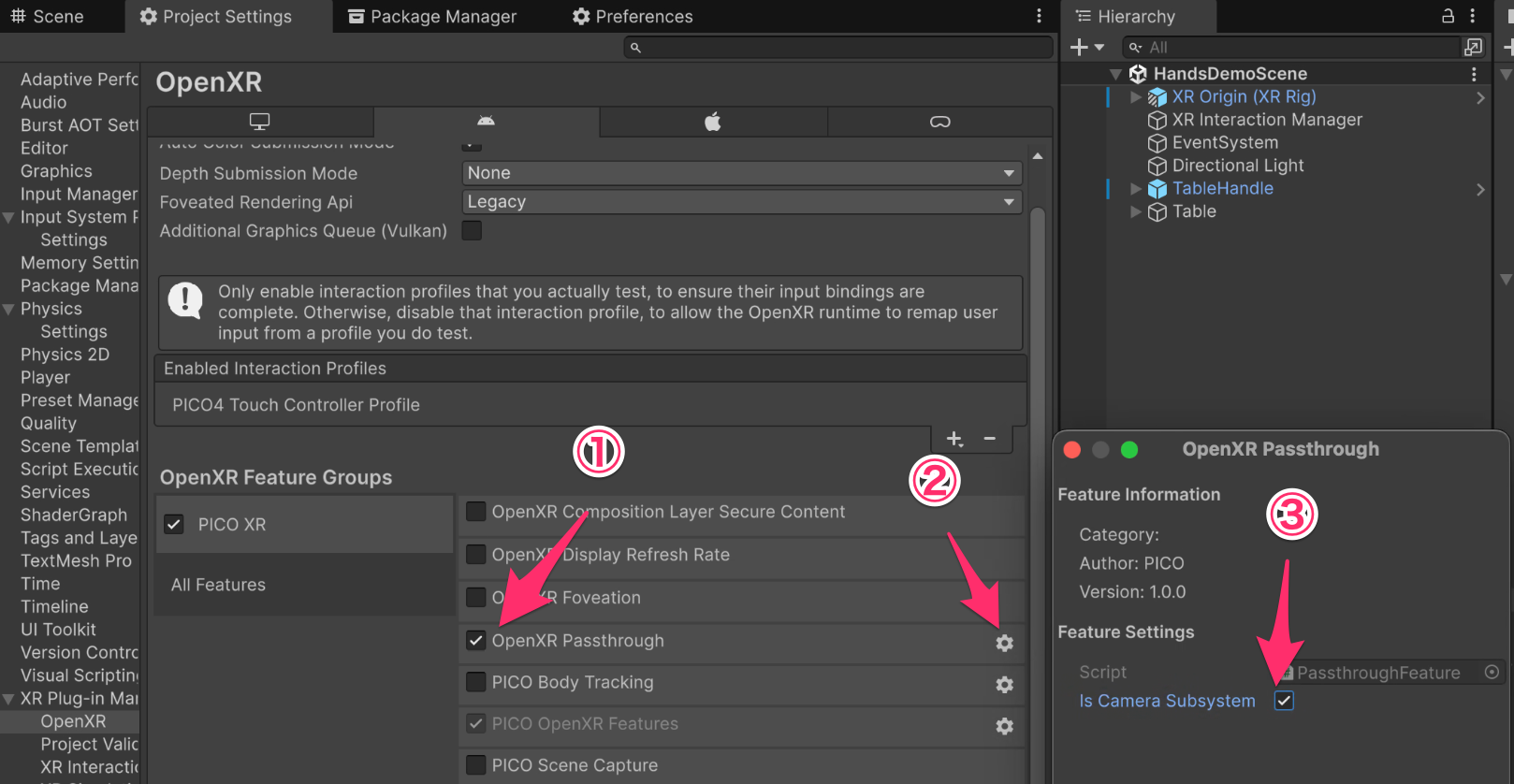Enable the PICO Body Tracking checkbox
Image resolution: width=1514 pixels, height=784 pixels.
[x=476, y=682]
